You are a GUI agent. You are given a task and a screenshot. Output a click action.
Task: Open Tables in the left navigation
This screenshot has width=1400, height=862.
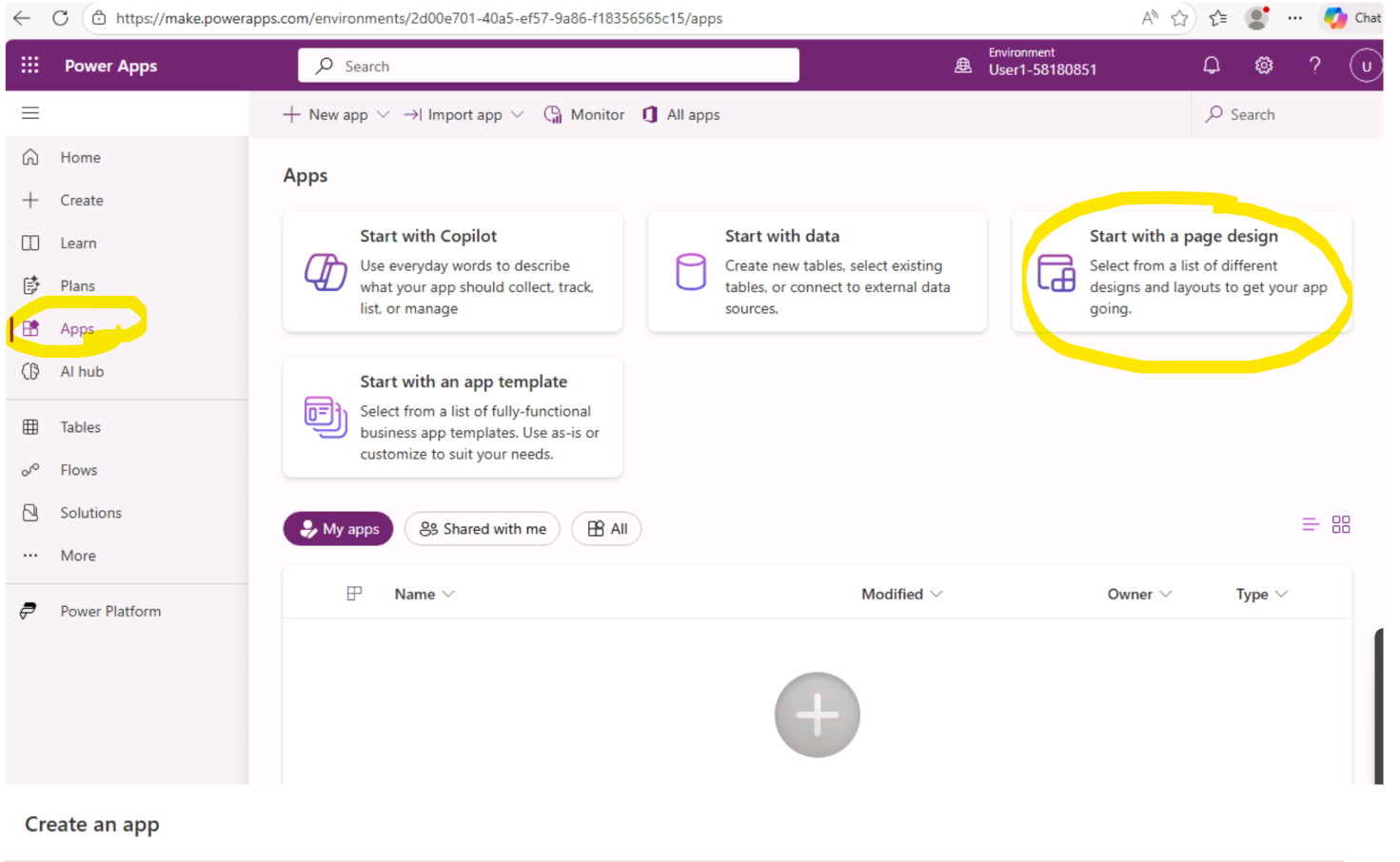click(80, 427)
